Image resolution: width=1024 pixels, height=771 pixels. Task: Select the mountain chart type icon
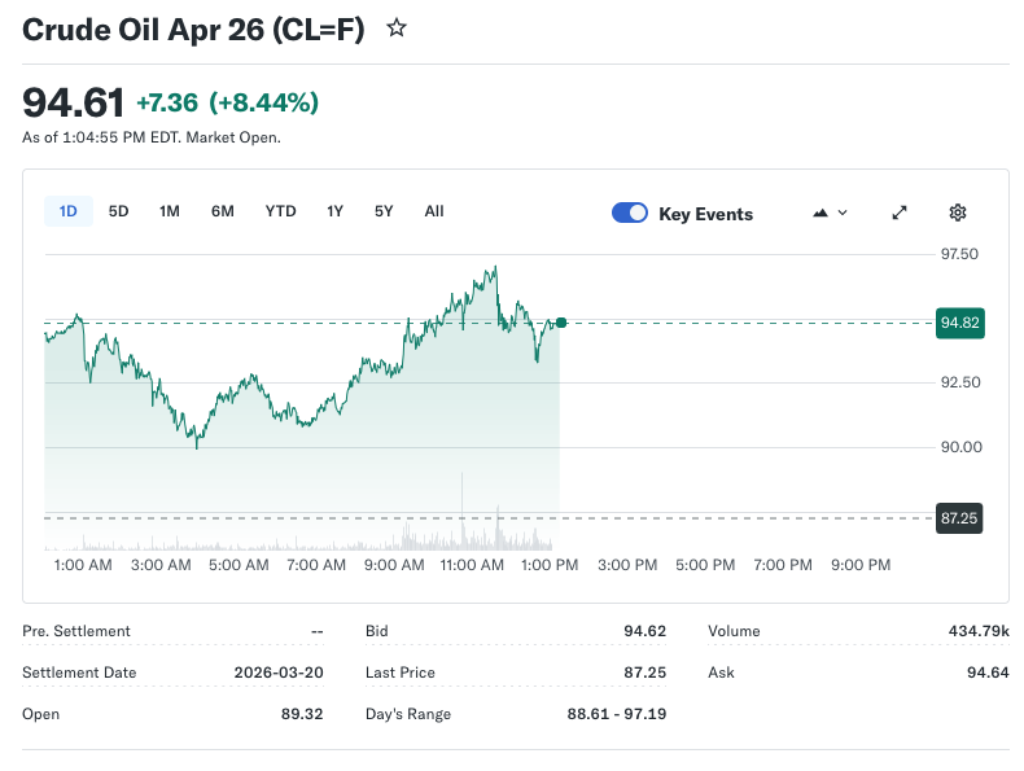click(x=820, y=212)
